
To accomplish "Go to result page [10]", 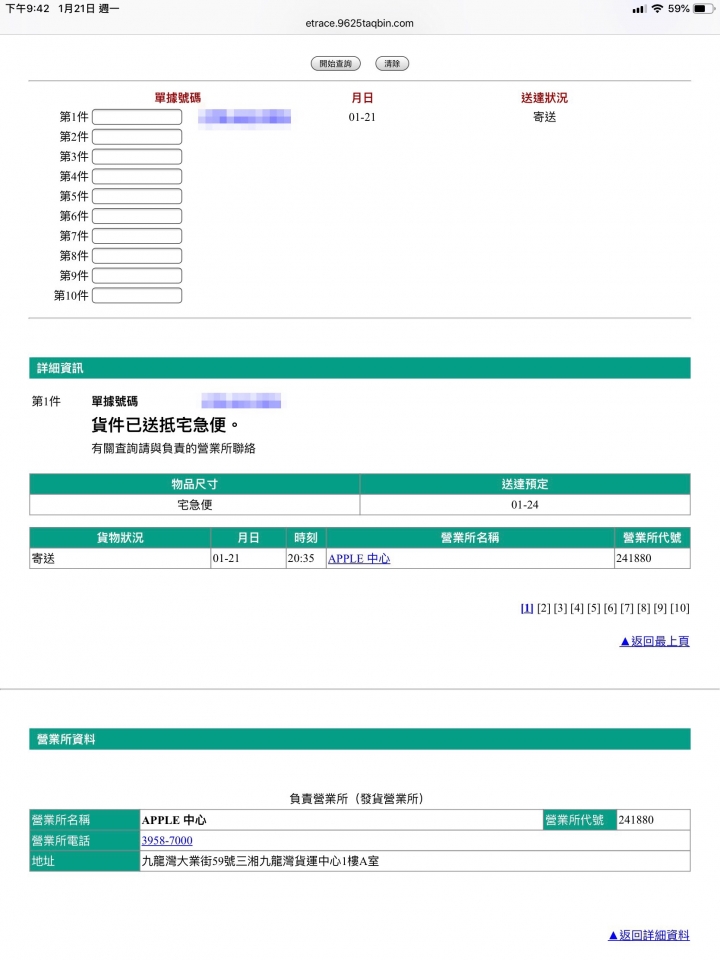I will (680, 608).
